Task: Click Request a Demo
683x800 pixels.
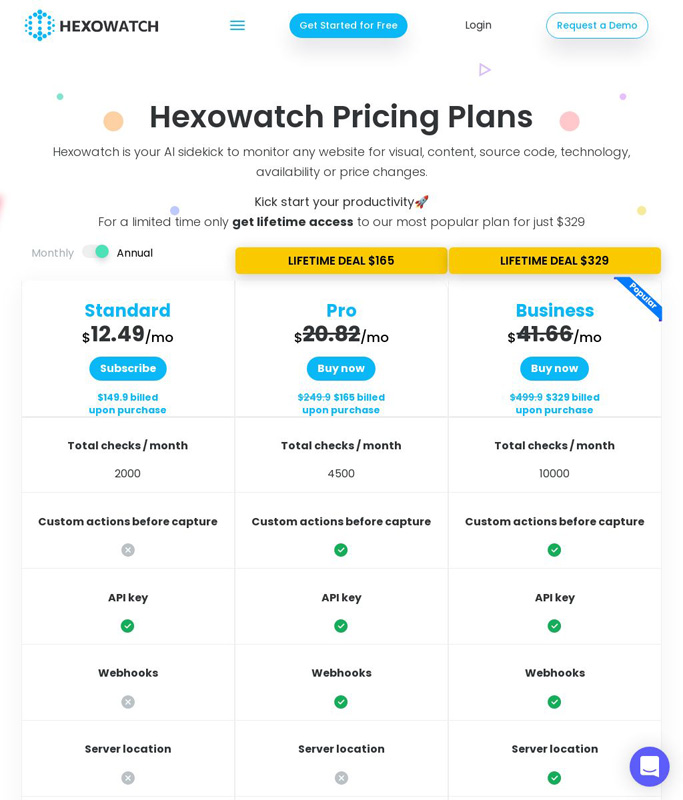Action: point(597,26)
